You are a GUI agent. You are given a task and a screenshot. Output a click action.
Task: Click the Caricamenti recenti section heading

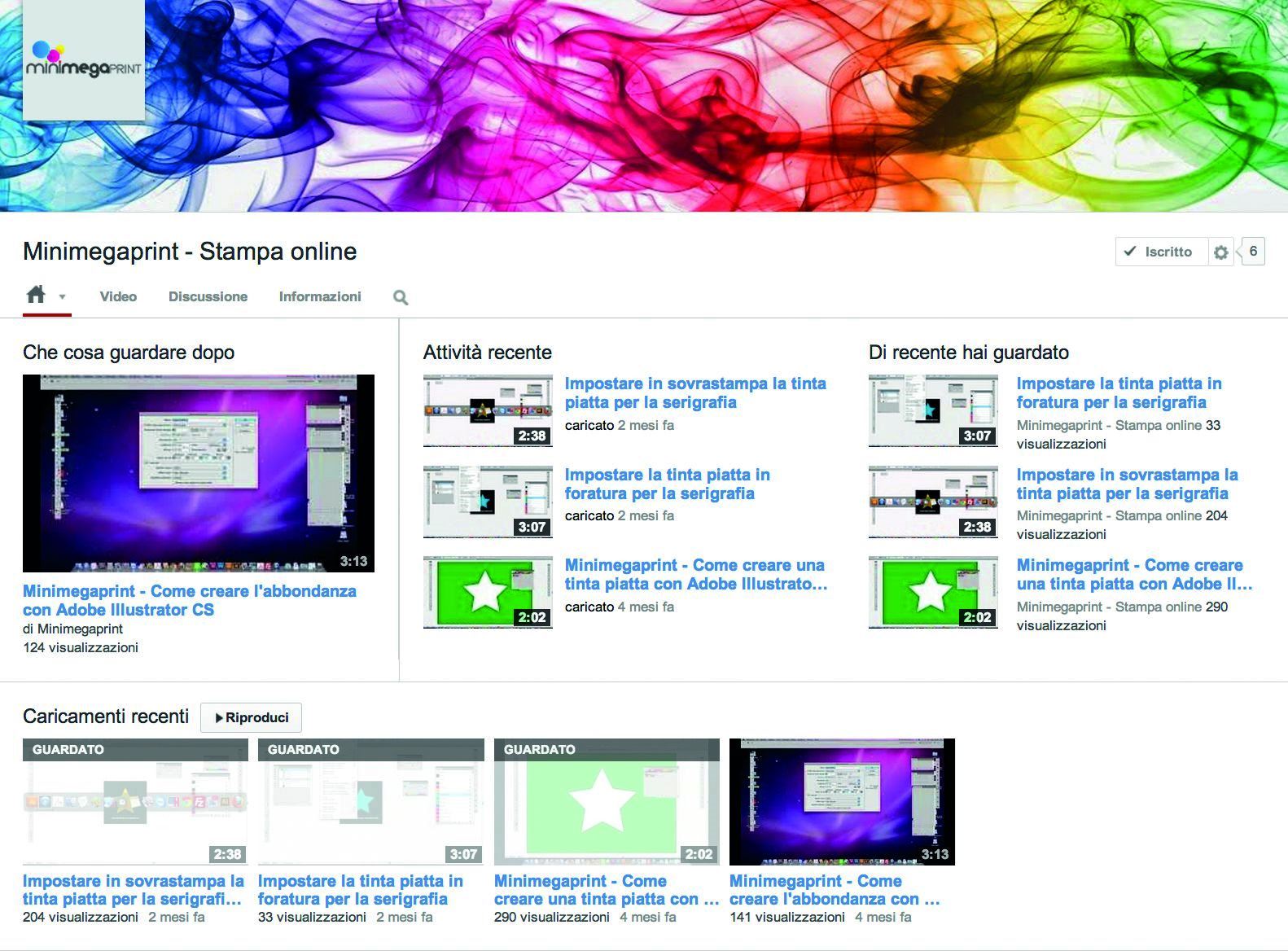(106, 717)
